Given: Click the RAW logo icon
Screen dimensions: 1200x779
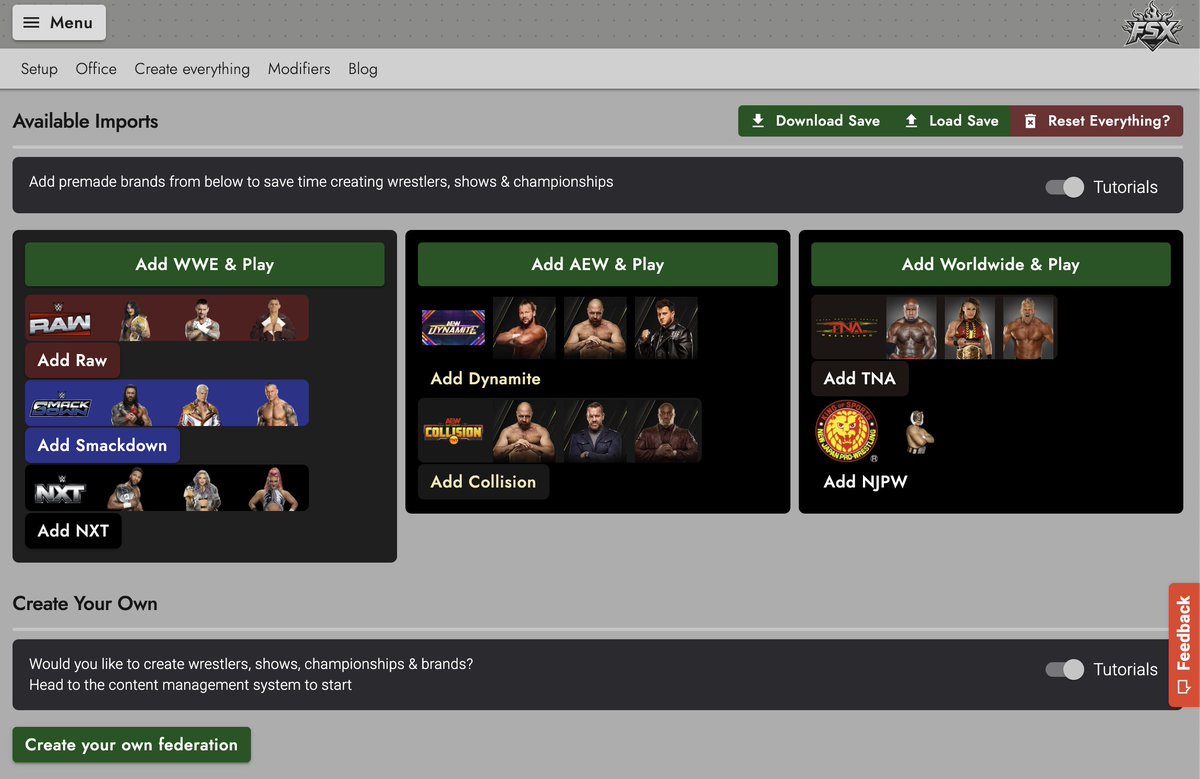Looking at the screenshot, I should 59,321.
